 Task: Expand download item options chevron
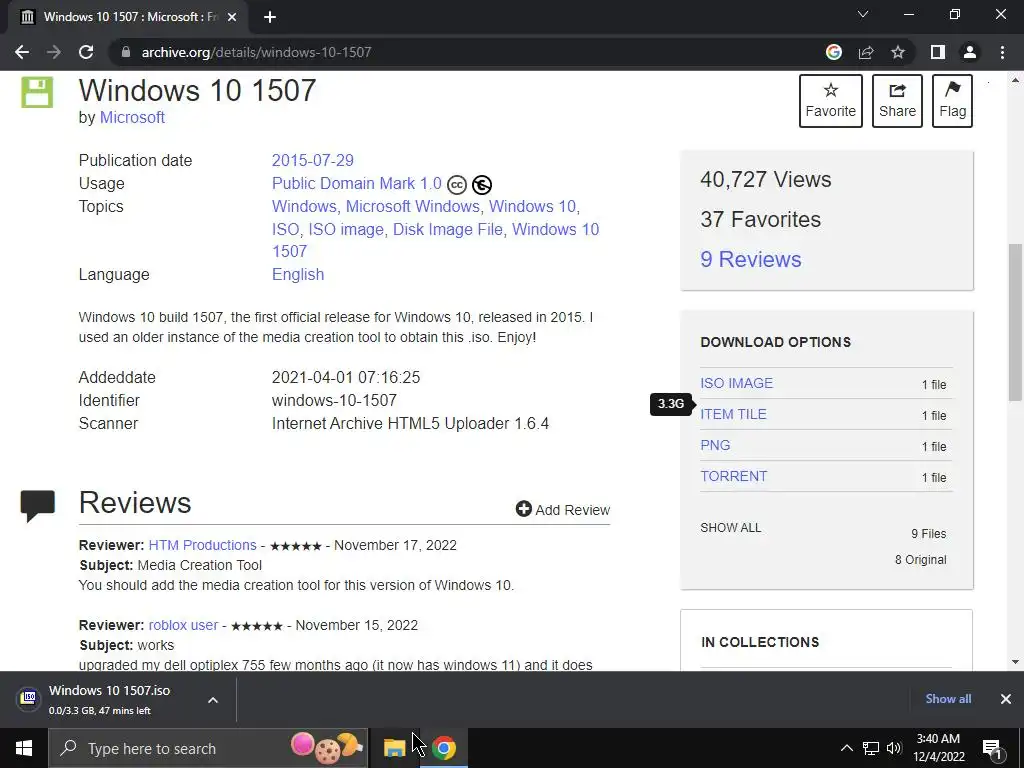tap(213, 700)
